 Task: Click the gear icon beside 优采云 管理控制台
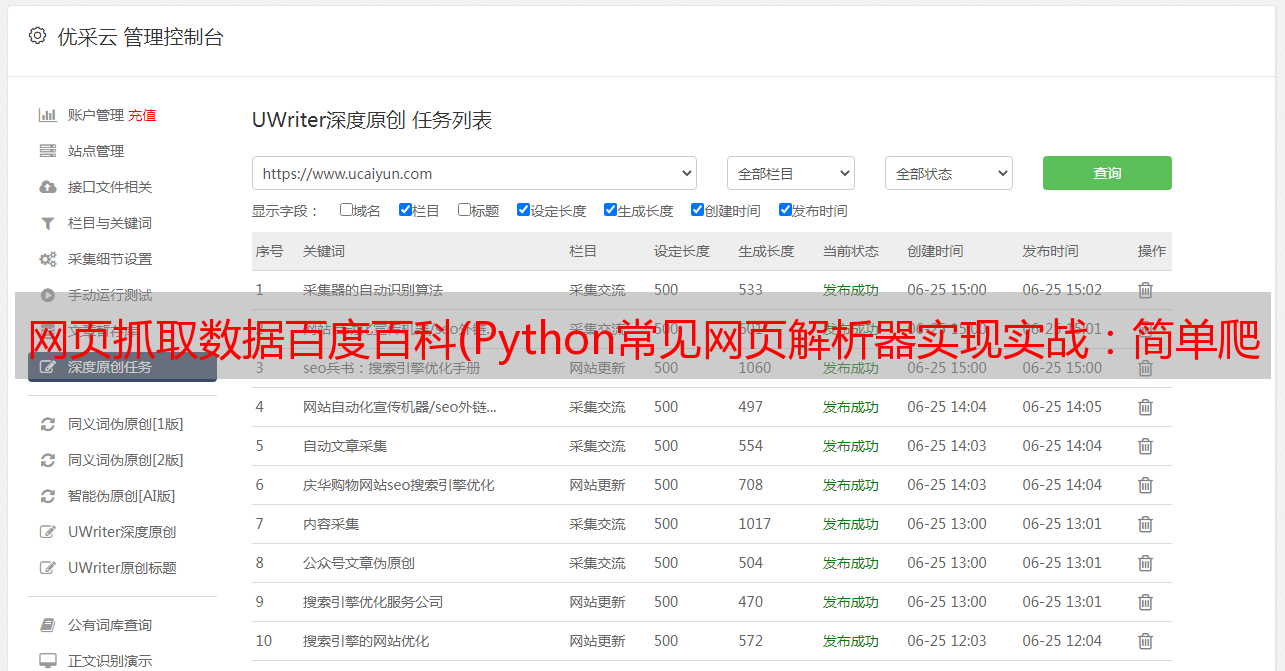[37, 36]
